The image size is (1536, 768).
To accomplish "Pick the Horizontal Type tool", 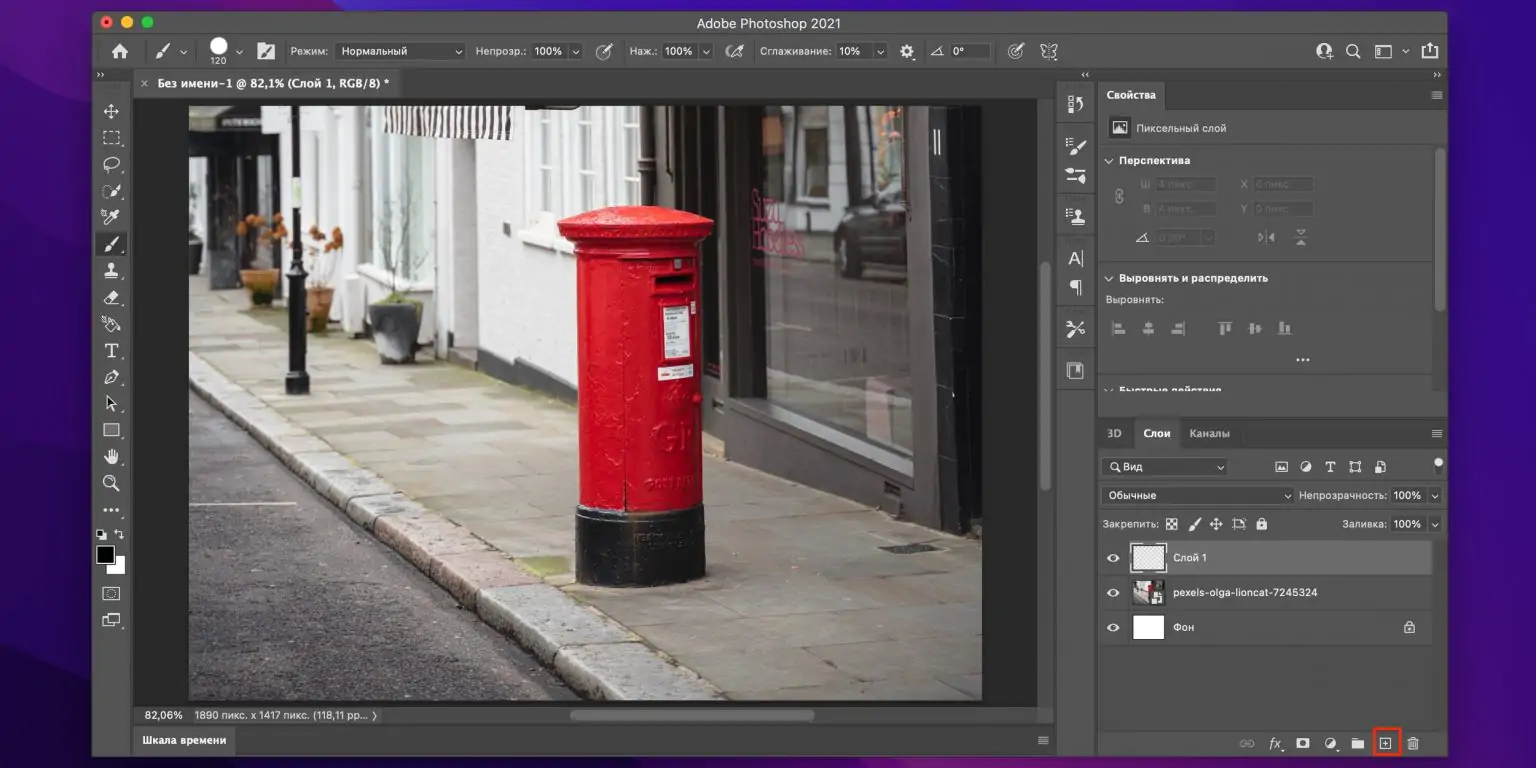I will [111, 351].
